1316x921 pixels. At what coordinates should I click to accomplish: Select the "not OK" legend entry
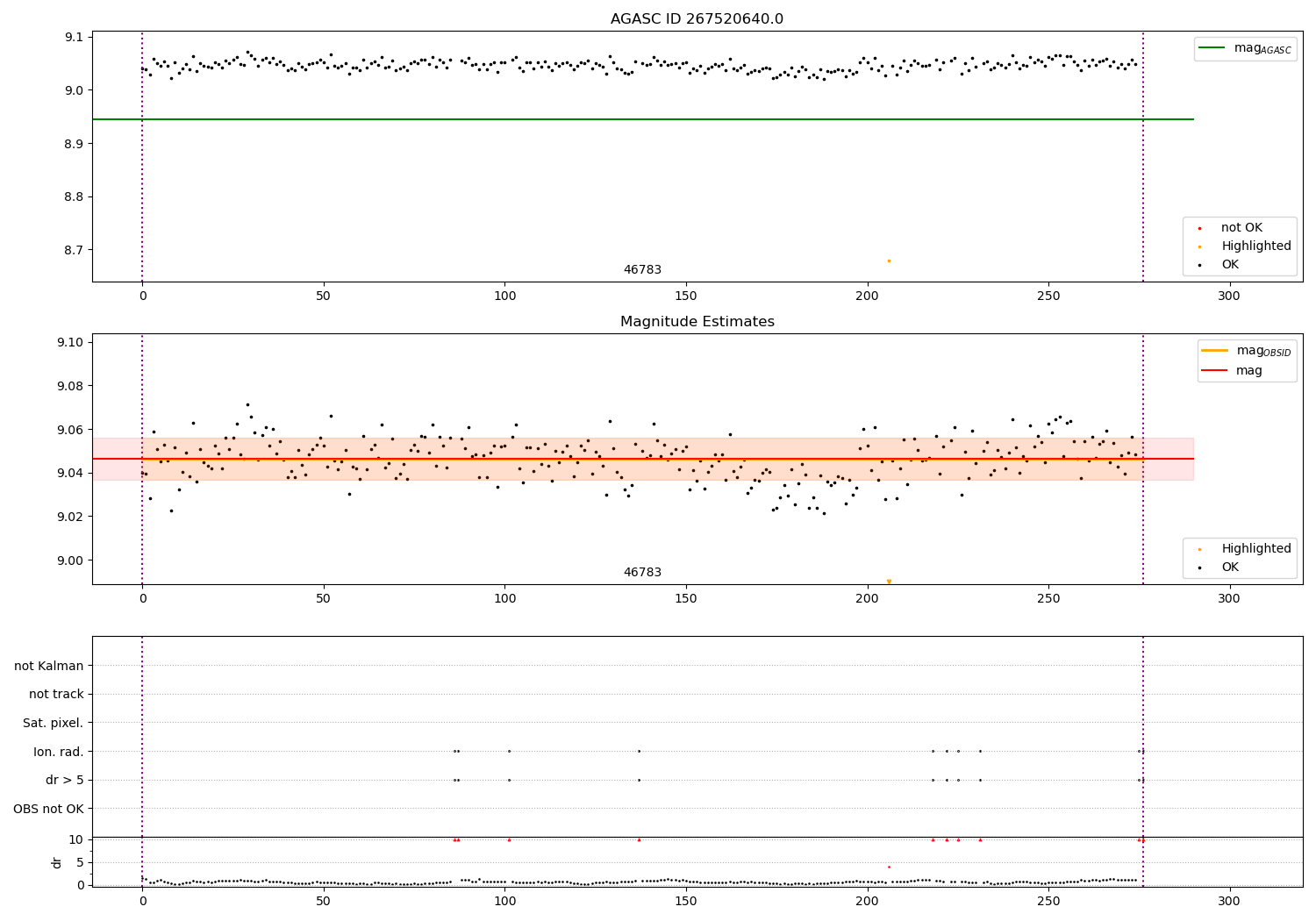[x=1240, y=228]
